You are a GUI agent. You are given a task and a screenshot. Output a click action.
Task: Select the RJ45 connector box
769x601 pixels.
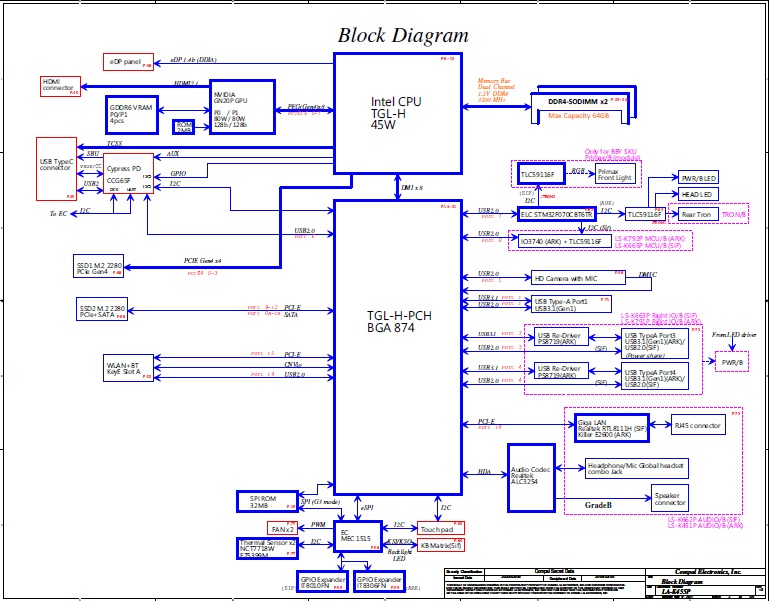697,426
